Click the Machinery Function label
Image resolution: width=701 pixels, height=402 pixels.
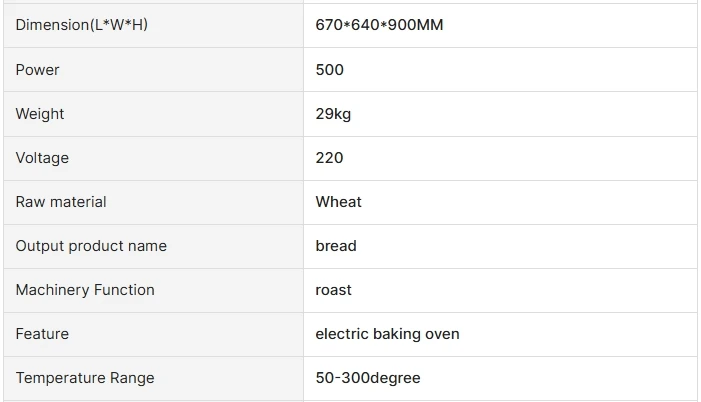[x=85, y=290]
